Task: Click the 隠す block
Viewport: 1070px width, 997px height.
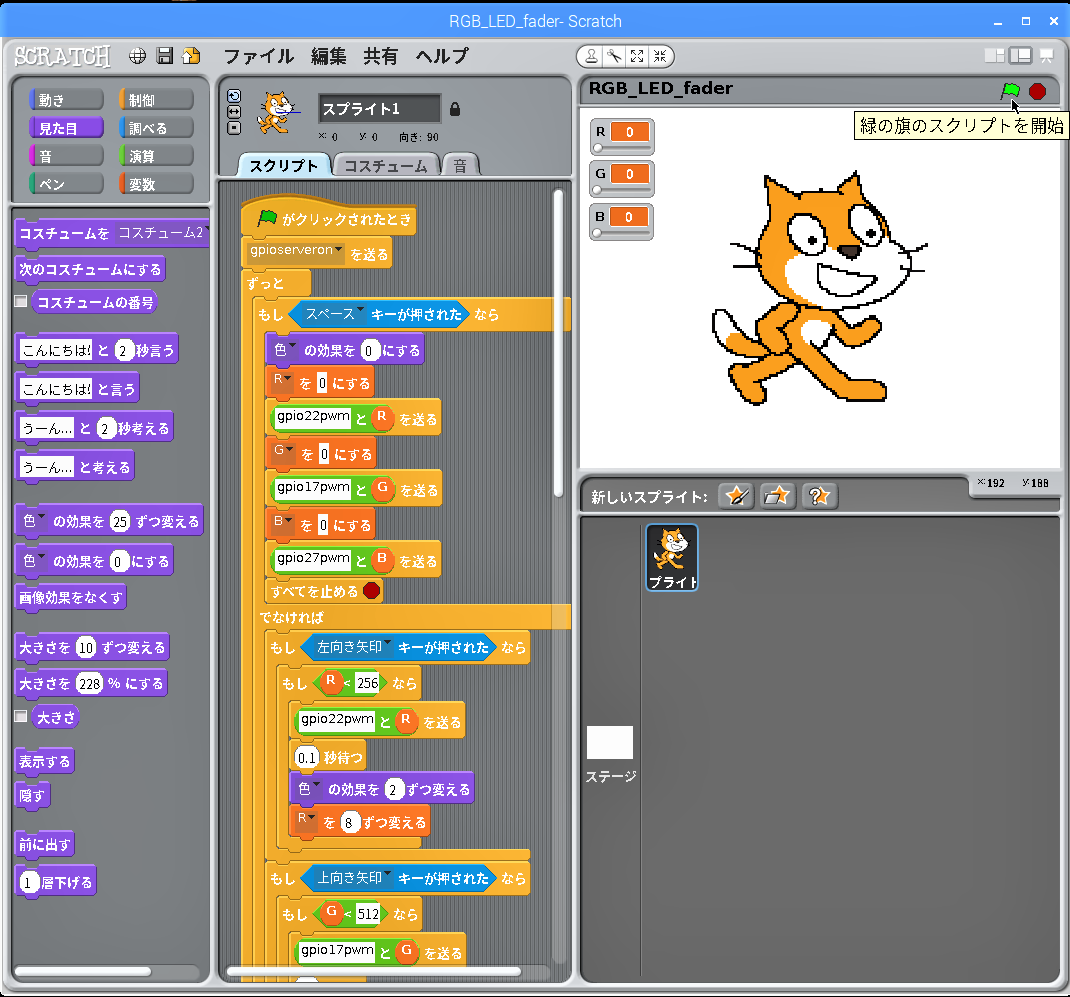Action: 32,796
